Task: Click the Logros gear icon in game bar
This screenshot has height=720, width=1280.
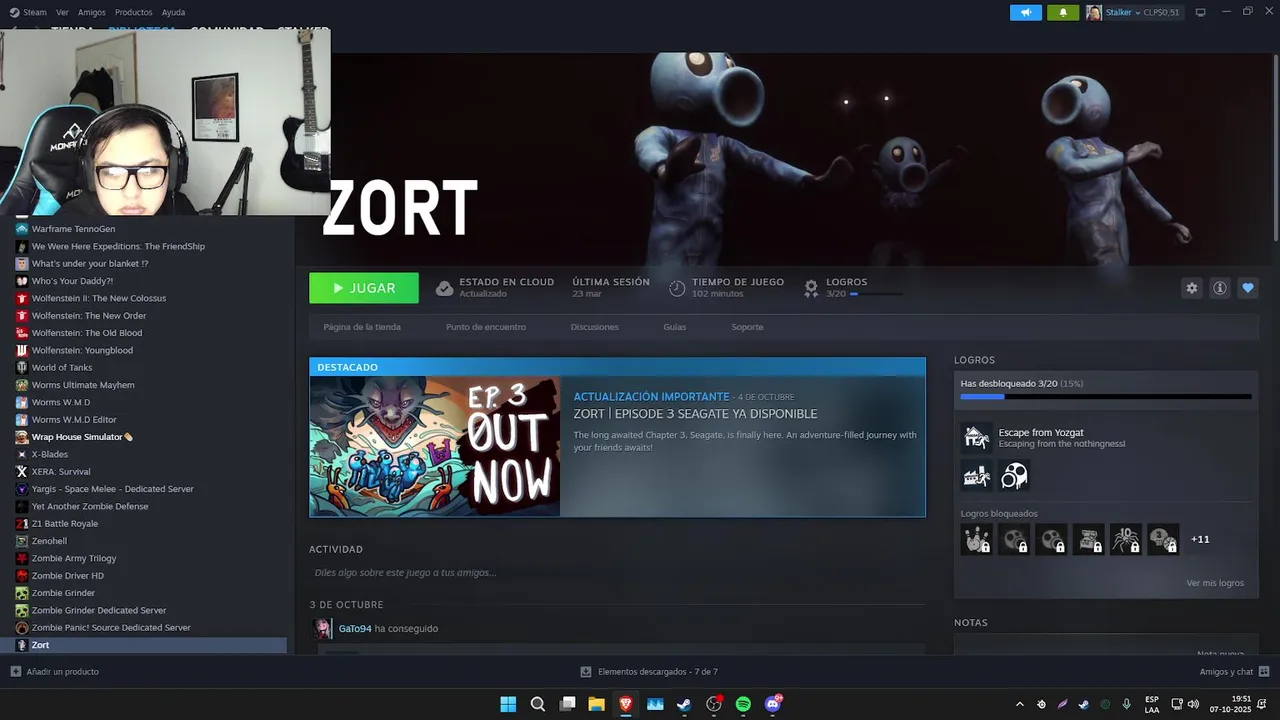Action: pyautogui.click(x=811, y=288)
